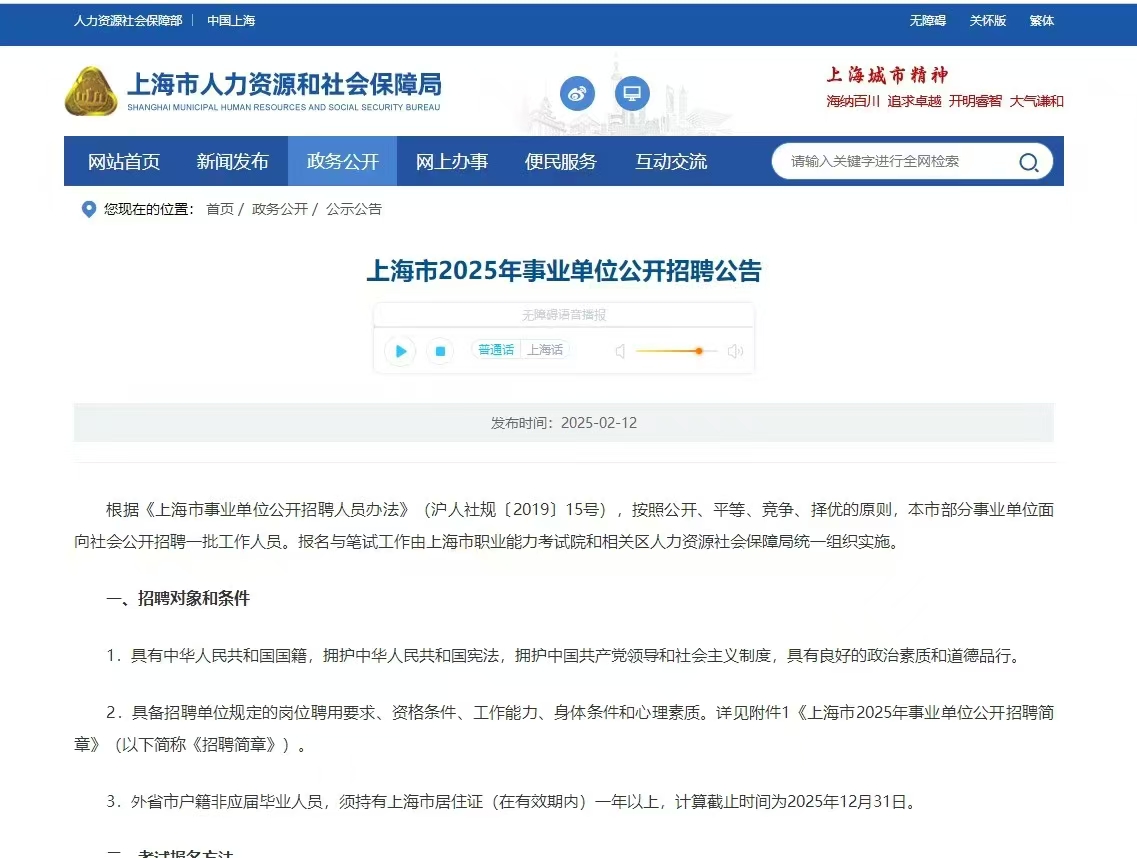The image size is (1137, 858).
Task: Go to 首页 via the breadcrumb
Action: (x=219, y=209)
